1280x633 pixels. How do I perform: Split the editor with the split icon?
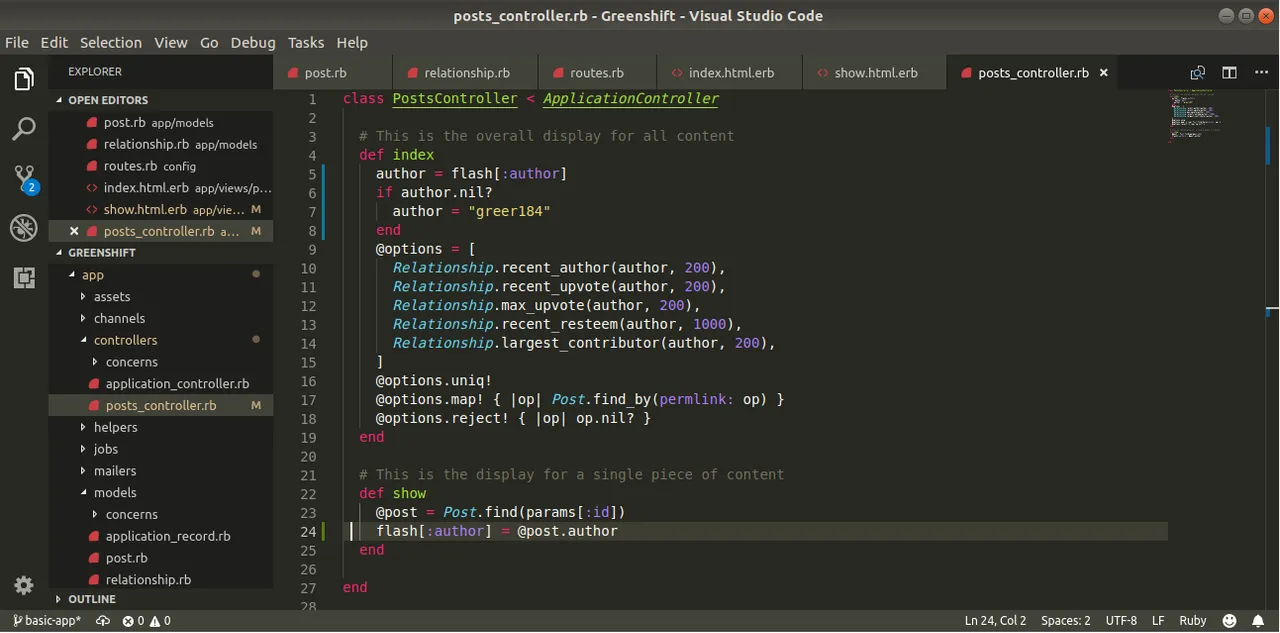tap(1229, 73)
